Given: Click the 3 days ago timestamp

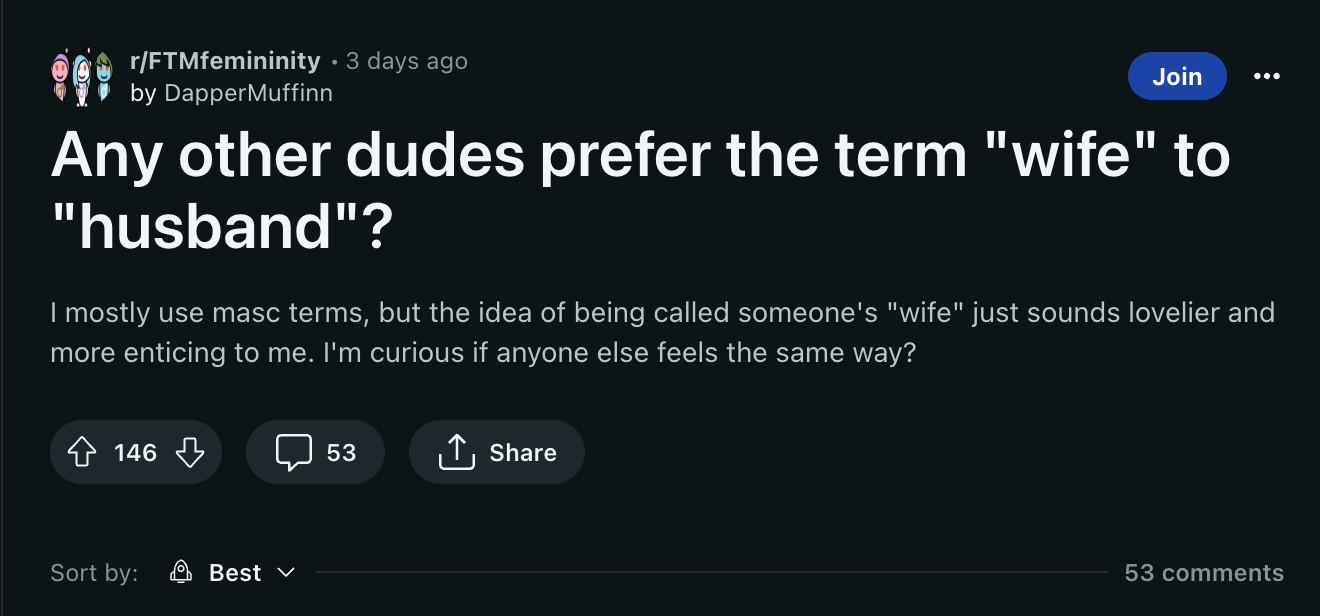Looking at the screenshot, I should (x=407, y=61).
